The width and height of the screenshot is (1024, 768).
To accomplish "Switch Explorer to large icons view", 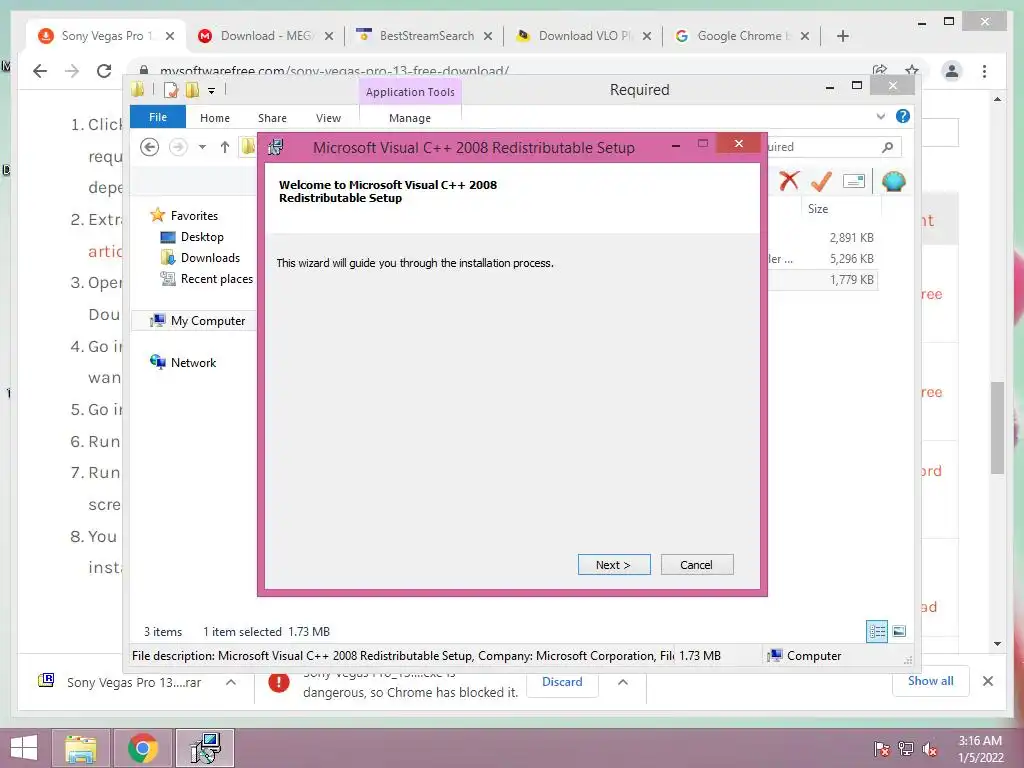I will [899, 631].
